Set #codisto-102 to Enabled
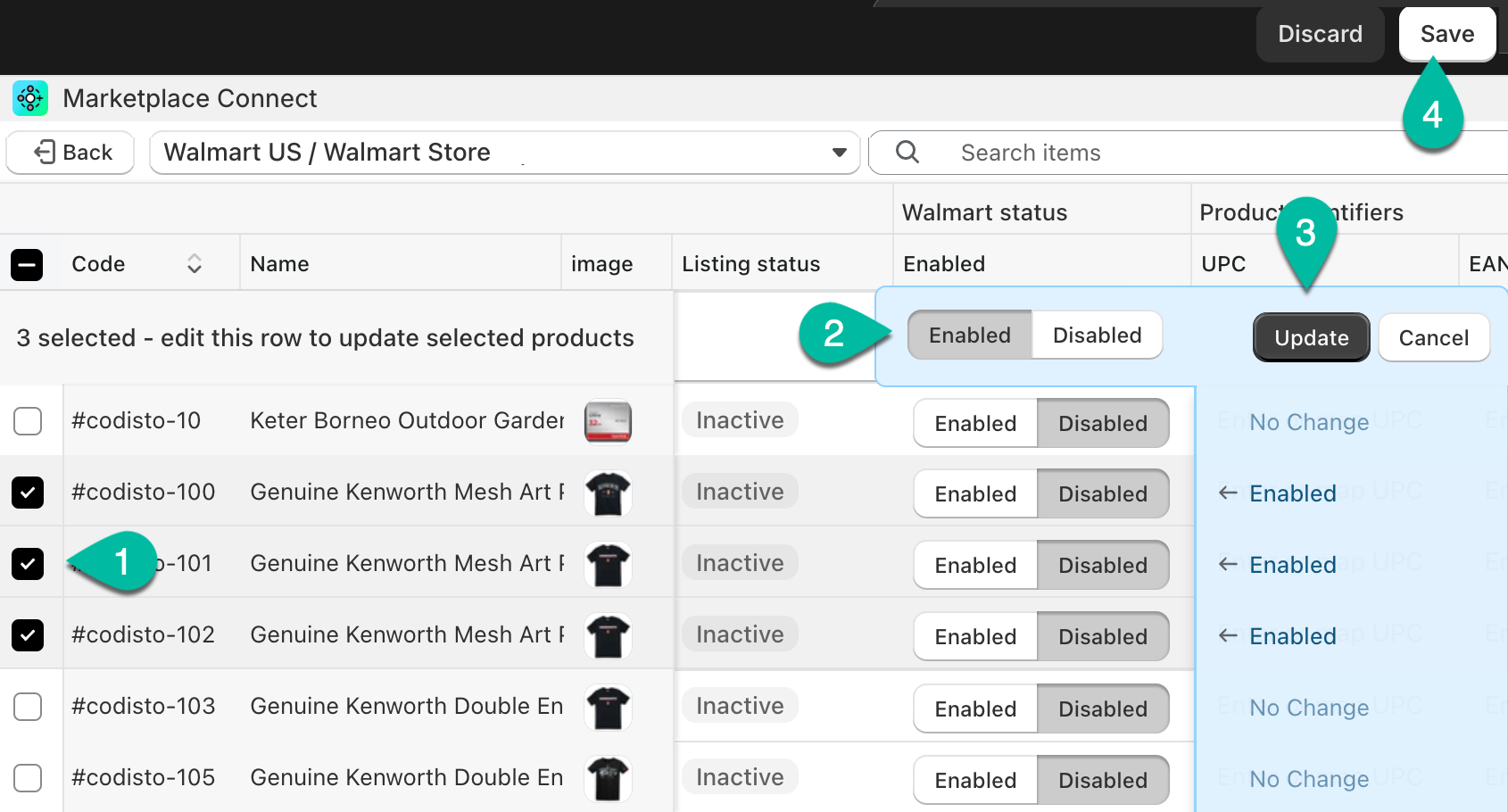1508x812 pixels. pyautogui.click(x=975, y=636)
